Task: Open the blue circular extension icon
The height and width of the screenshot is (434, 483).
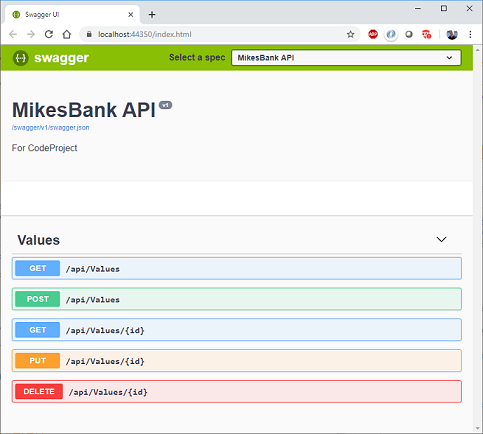Action: (x=391, y=34)
